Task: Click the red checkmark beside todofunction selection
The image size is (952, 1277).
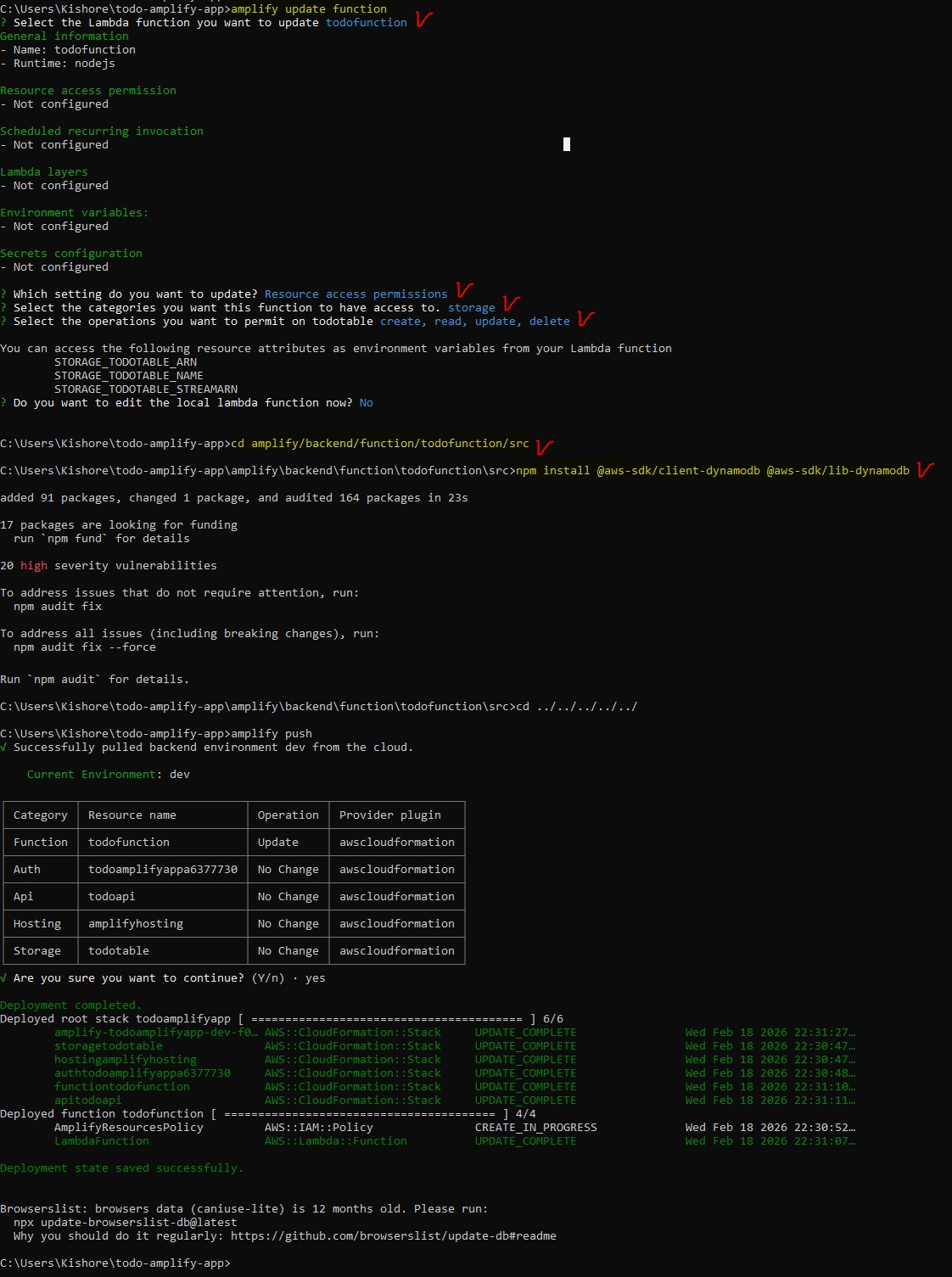Action: coord(423,20)
